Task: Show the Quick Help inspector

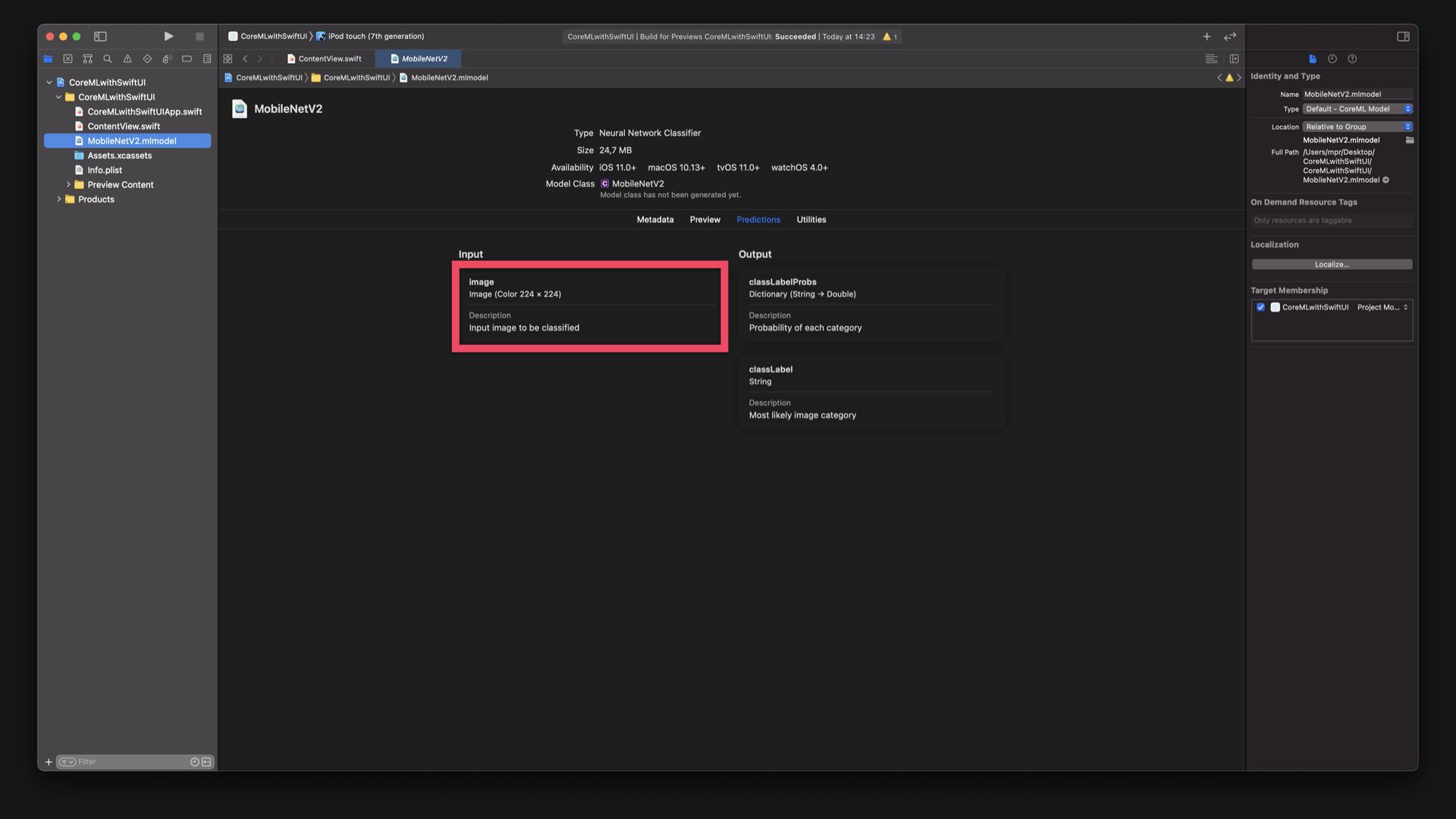Action: [x=1352, y=58]
